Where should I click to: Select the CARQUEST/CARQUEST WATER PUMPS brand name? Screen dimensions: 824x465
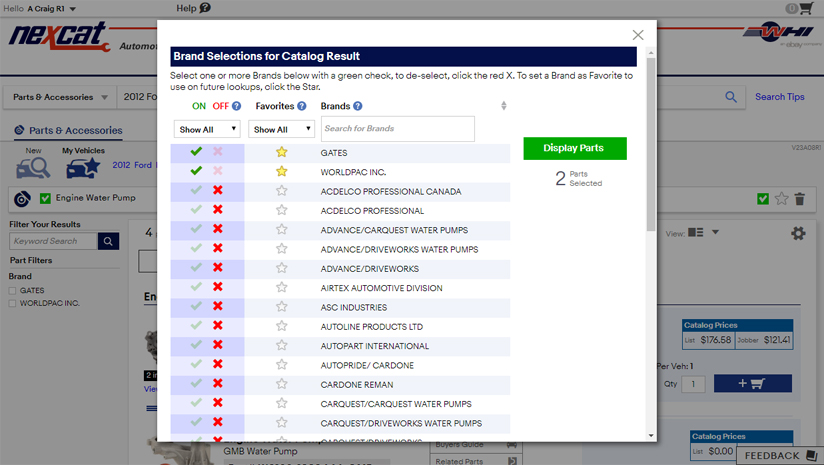(x=396, y=404)
